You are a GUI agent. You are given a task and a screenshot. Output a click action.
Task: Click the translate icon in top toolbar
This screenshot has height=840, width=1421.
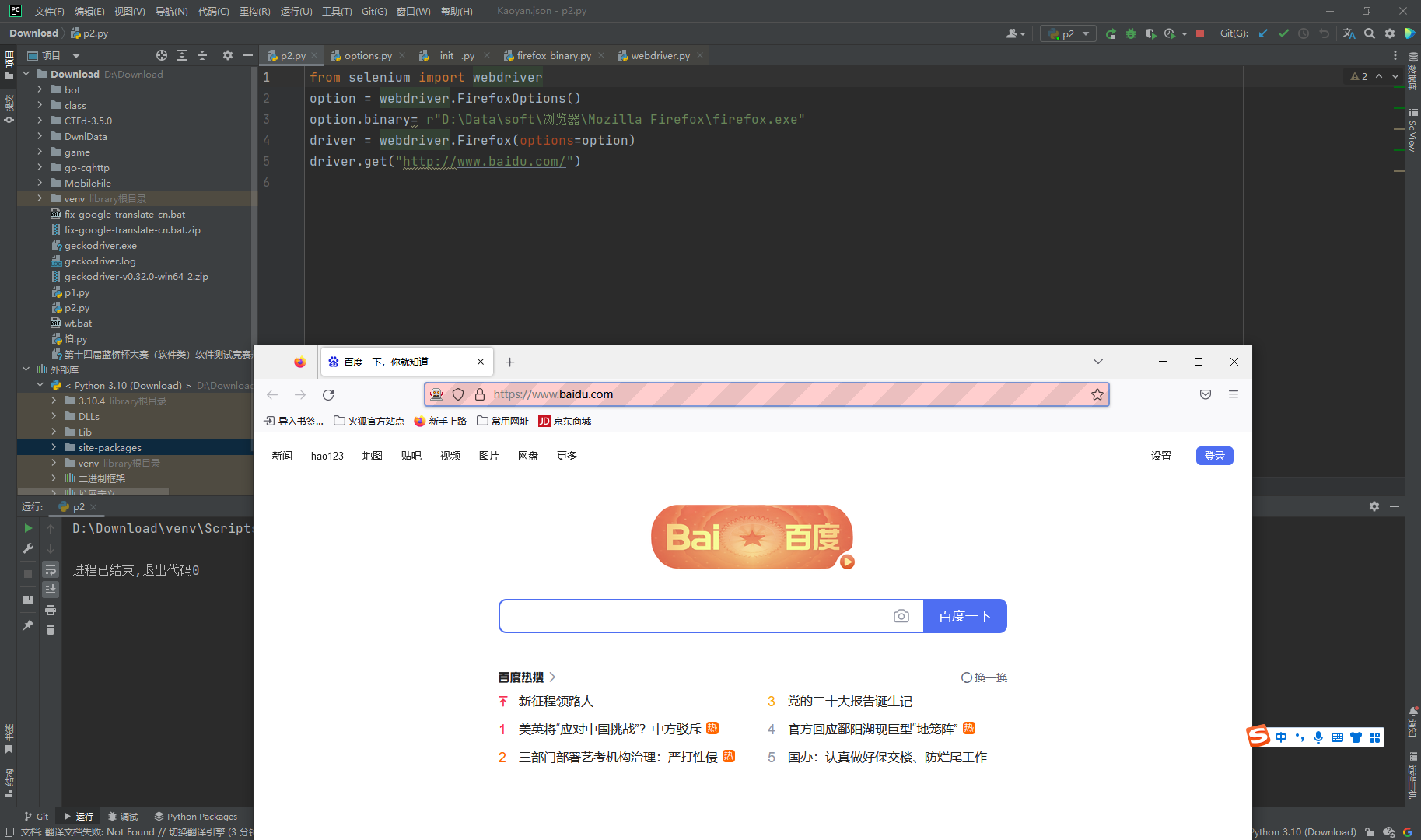point(1349,33)
